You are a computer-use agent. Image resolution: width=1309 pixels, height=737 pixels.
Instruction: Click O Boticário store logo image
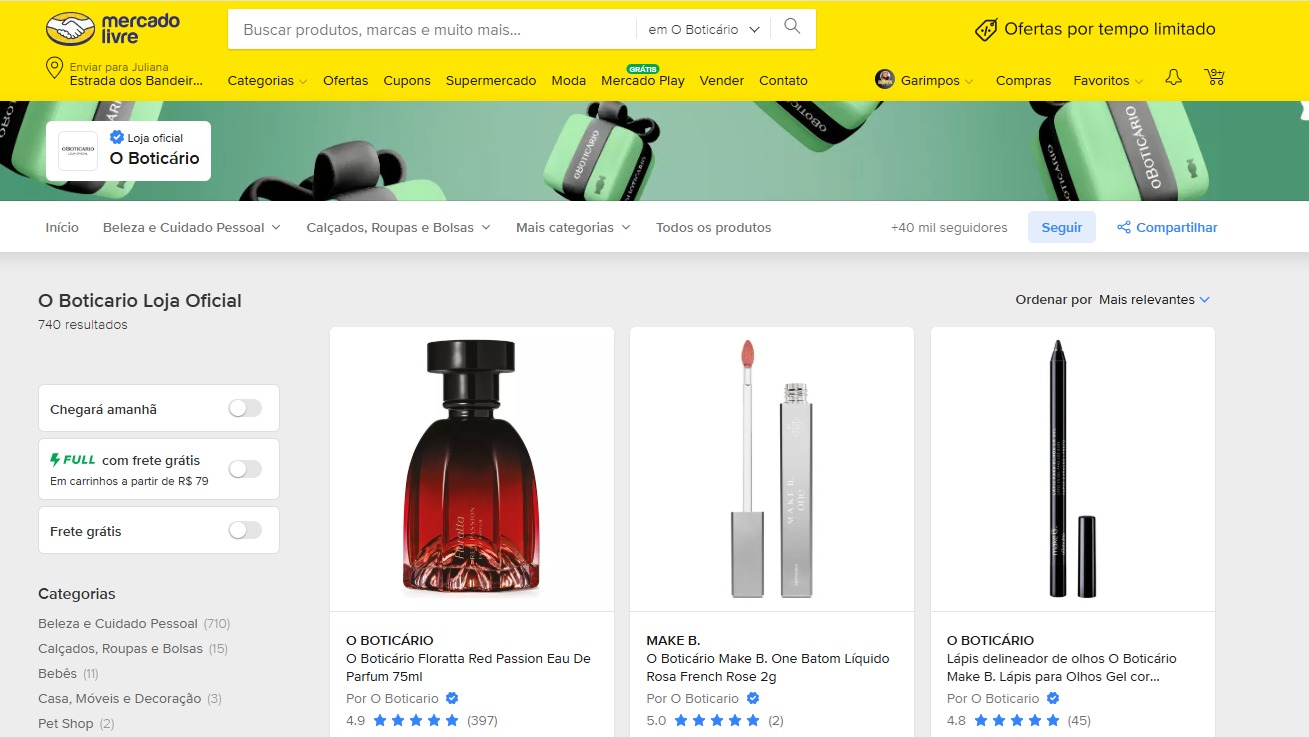78,150
